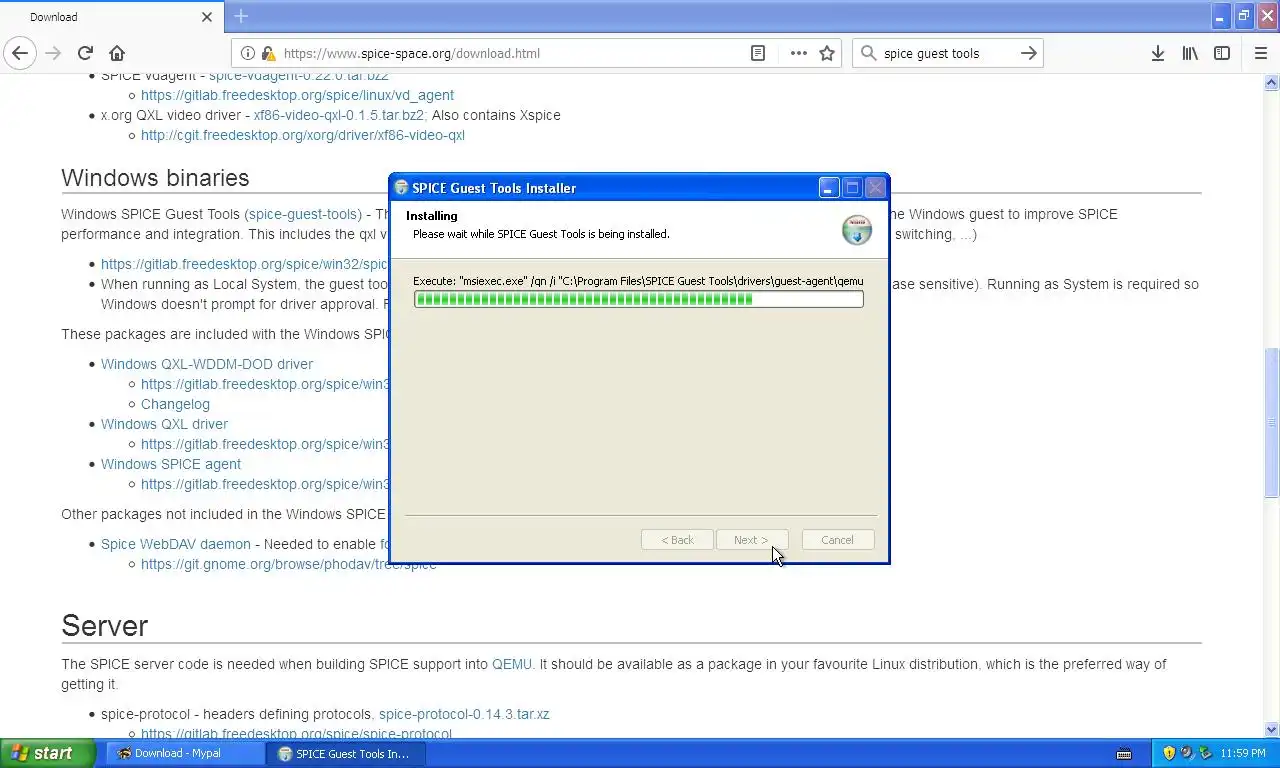Reload the current page
This screenshot has height=768, width=1280.
click(85, 53)
